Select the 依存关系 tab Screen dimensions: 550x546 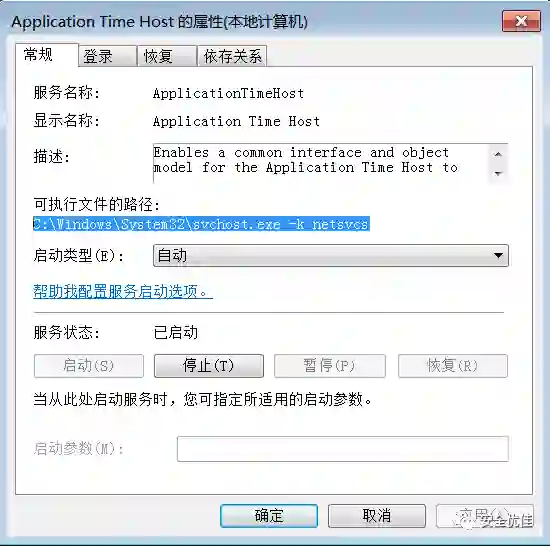pyautogui.click(x=232, y=56)
